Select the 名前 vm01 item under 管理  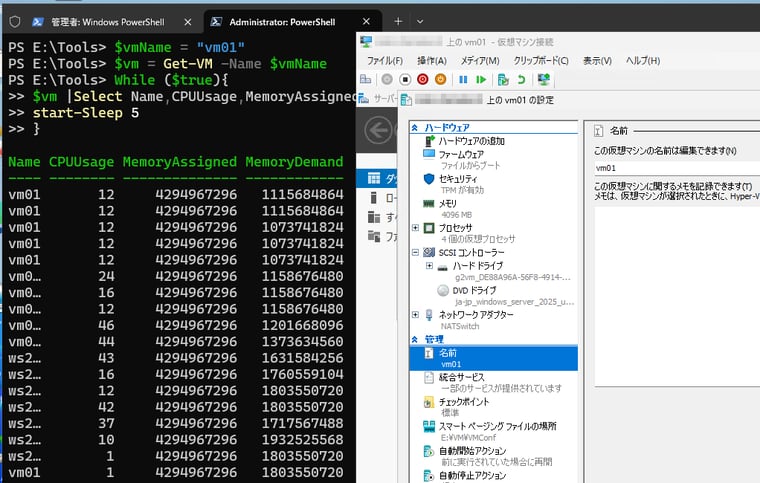pos(493,358)
